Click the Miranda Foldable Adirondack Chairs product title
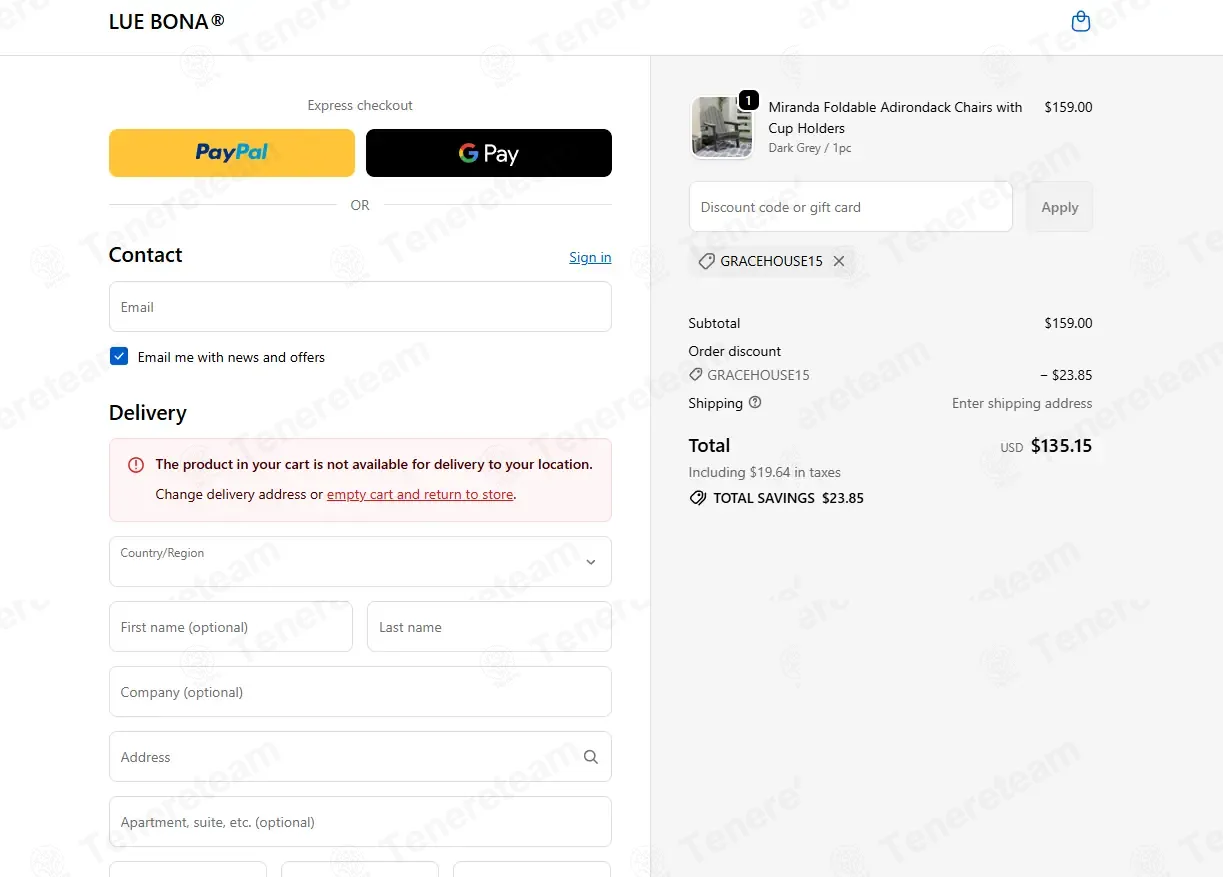Viewport: 1223px width, 877px height. (x=895, y=117)
